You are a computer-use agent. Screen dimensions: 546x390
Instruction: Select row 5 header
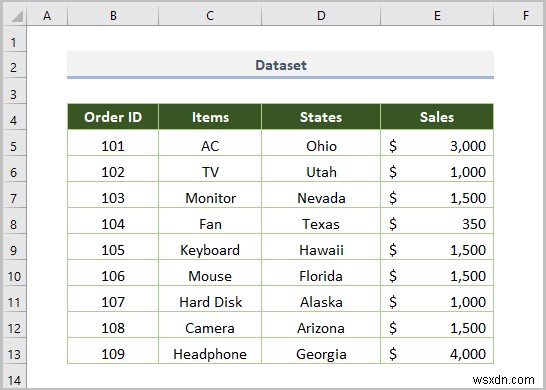15,143
